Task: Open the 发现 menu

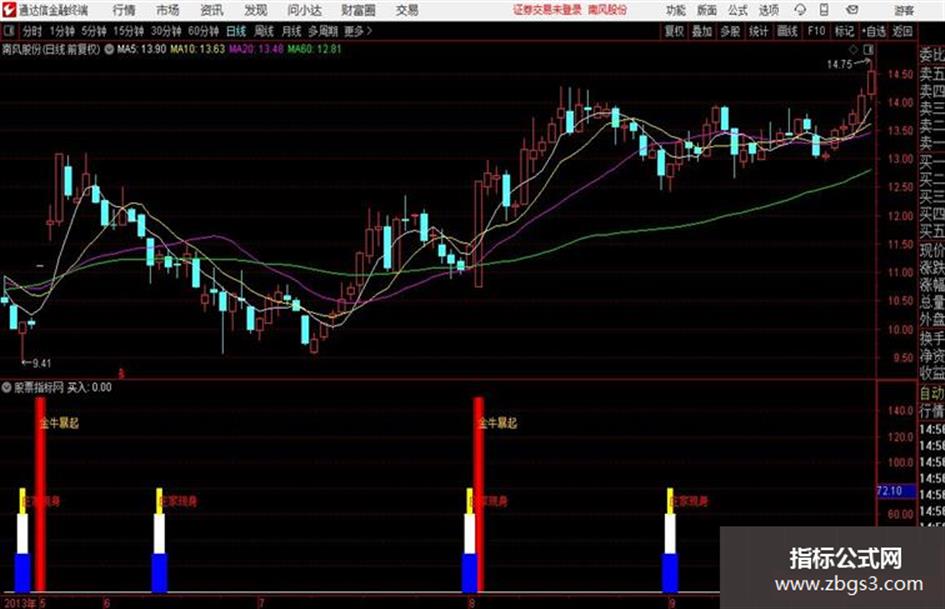Action: [x=256, y=10]
